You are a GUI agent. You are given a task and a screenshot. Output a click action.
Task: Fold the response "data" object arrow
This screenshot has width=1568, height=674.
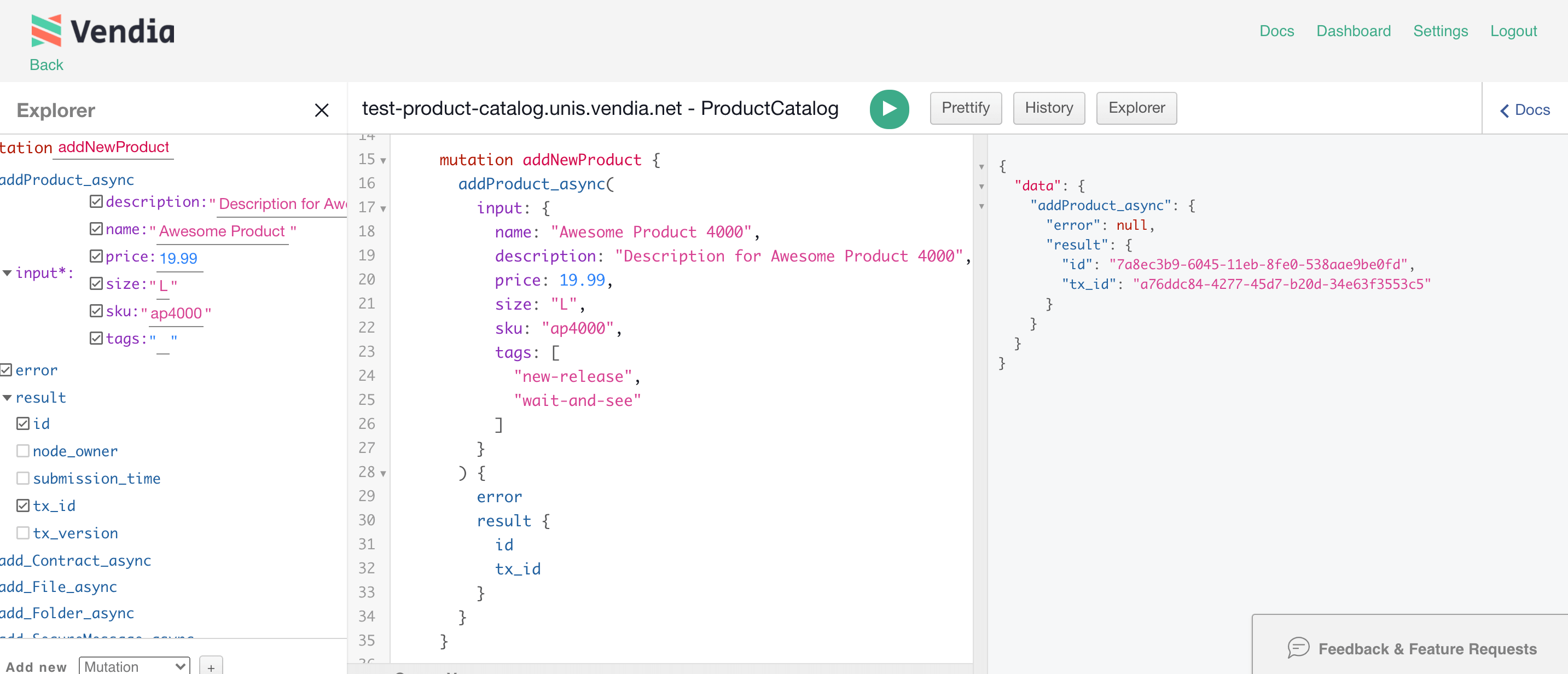click(x=981, y=187)
